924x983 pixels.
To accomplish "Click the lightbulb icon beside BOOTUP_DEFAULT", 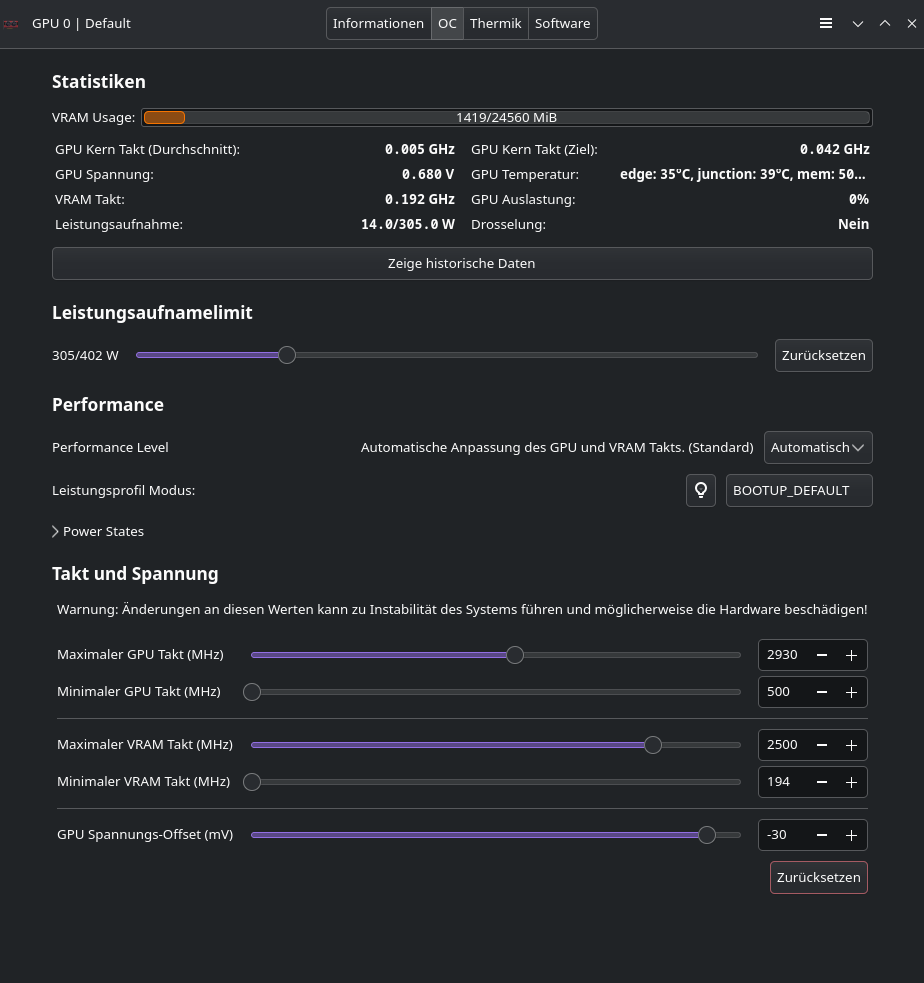I will [701, 490].
